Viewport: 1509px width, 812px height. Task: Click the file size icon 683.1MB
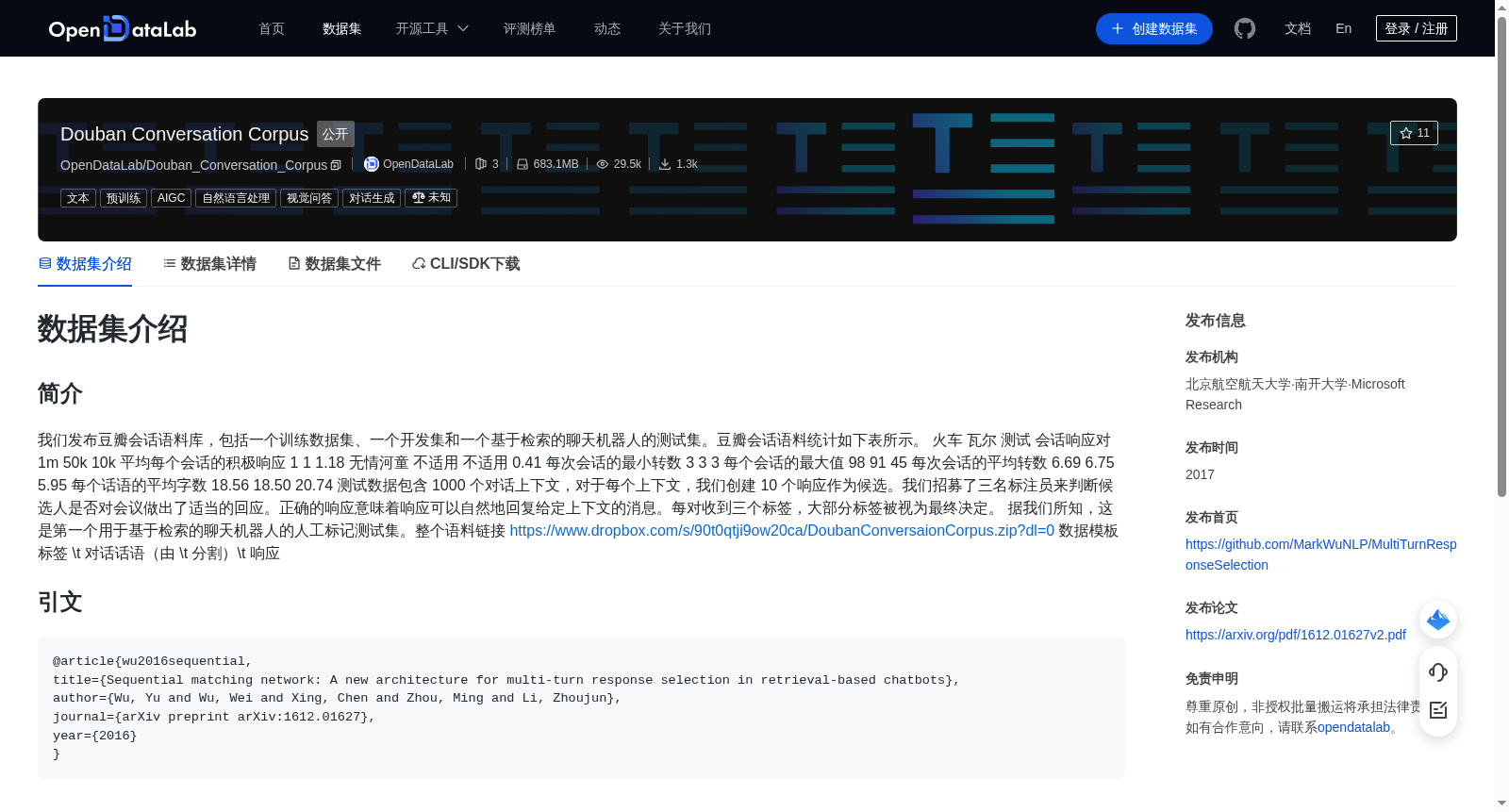tap(522, 164)
